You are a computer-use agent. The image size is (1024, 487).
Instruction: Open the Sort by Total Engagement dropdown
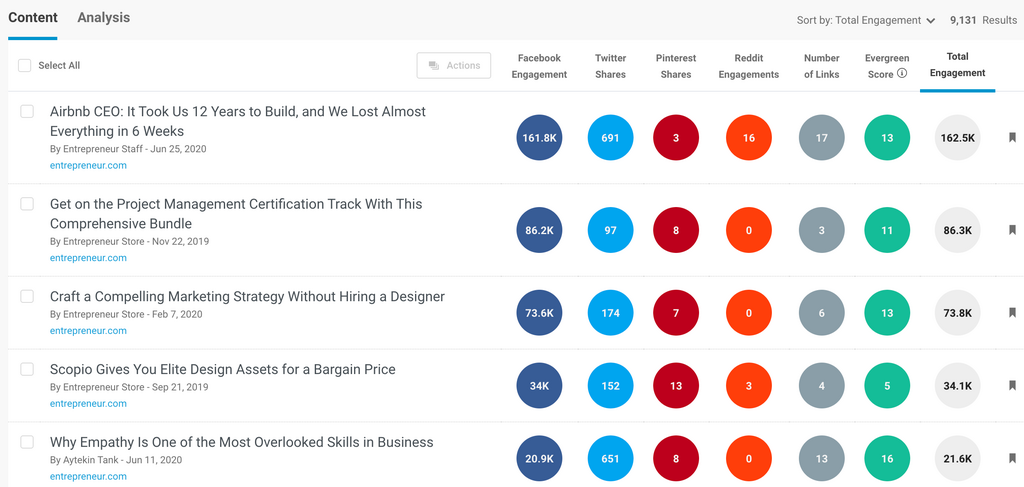[866, 20]
